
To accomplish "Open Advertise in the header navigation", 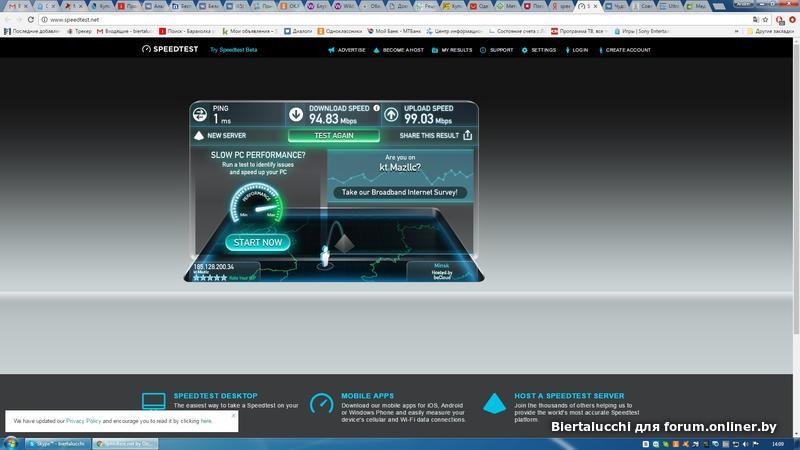I will click(x=347, y=50).
